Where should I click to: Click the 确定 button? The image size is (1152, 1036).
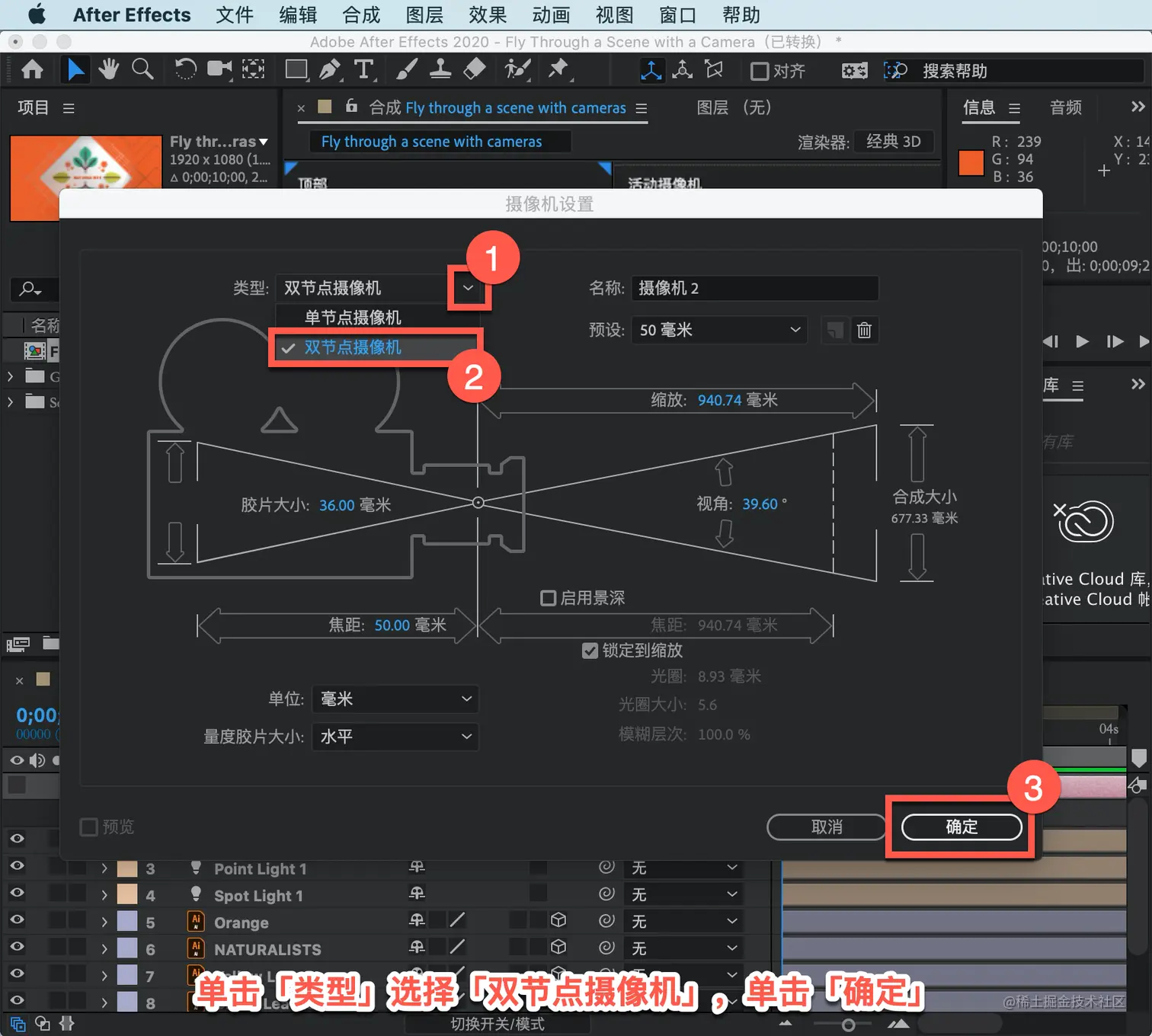click(962, 827)
